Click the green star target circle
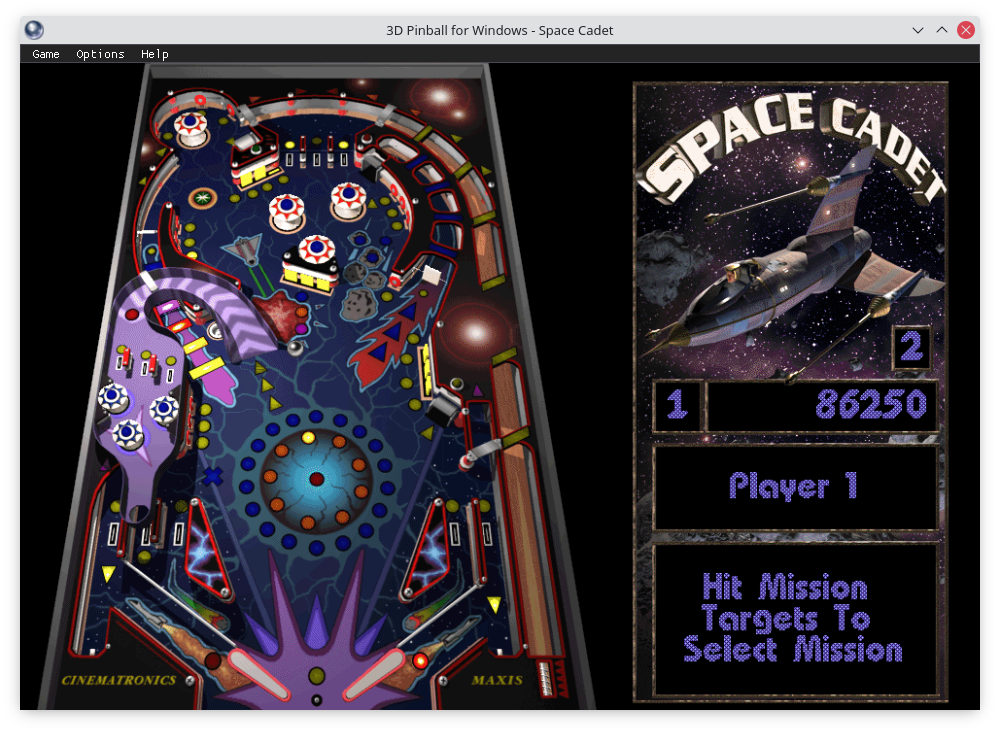Viewport: 1000px width, 734px height. (x=202, y=198)
